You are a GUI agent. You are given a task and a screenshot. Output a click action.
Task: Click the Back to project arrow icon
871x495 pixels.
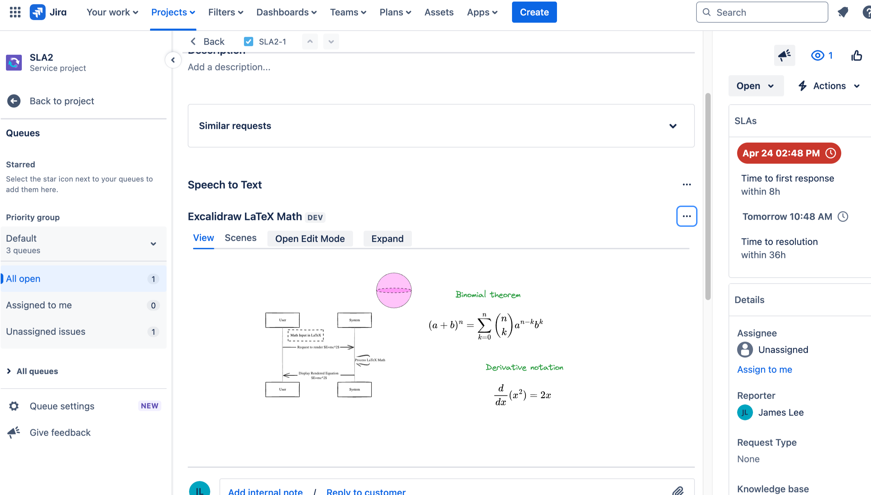pyautogui.click(x=14, y=101)
